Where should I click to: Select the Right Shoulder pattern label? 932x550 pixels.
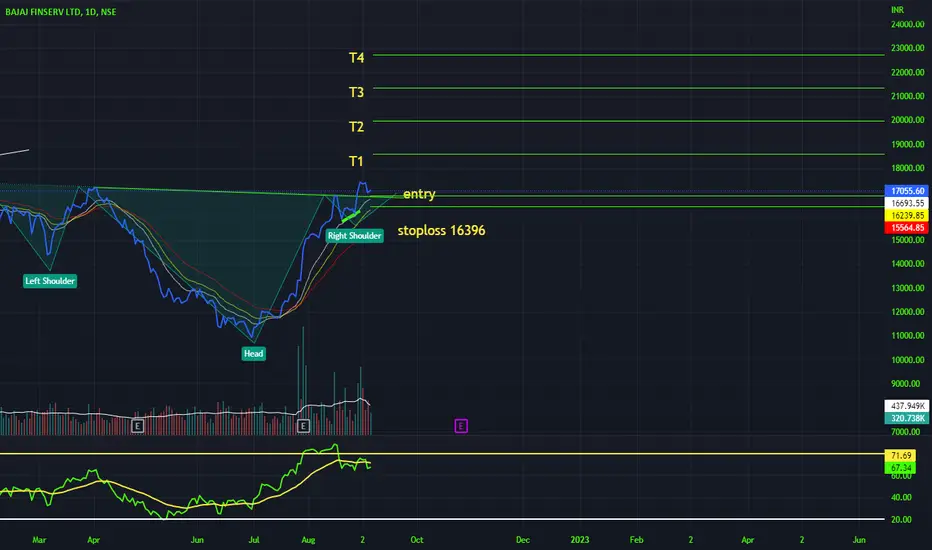click(354, 235)
